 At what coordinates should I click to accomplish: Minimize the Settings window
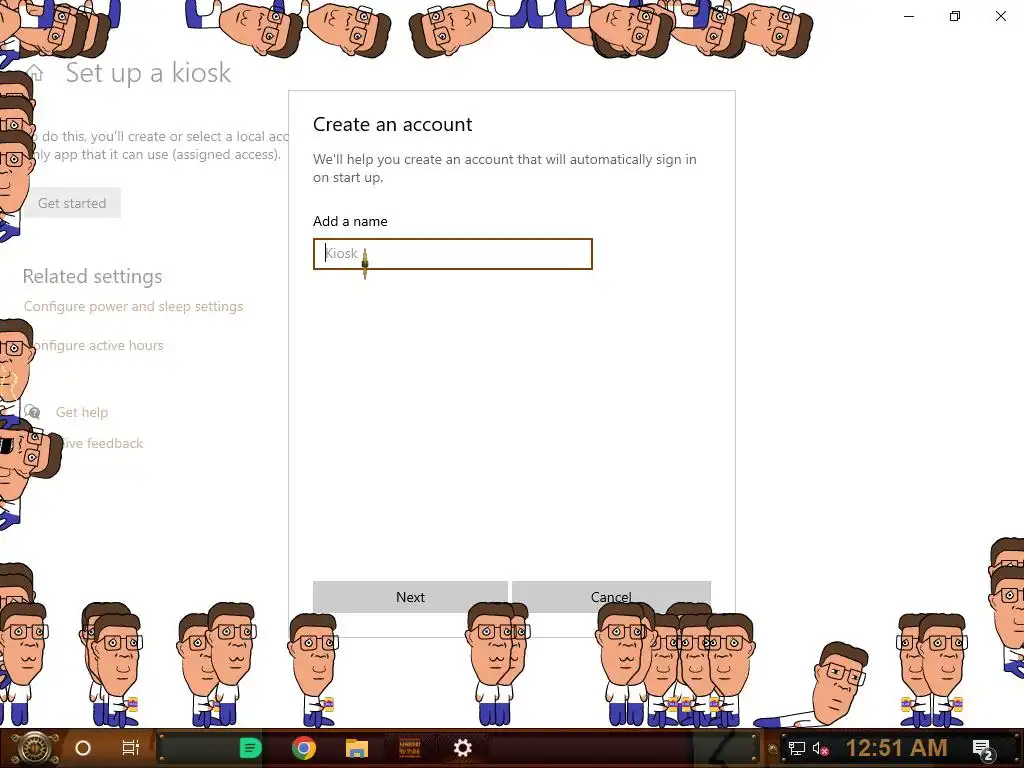(x=909, y=16)
